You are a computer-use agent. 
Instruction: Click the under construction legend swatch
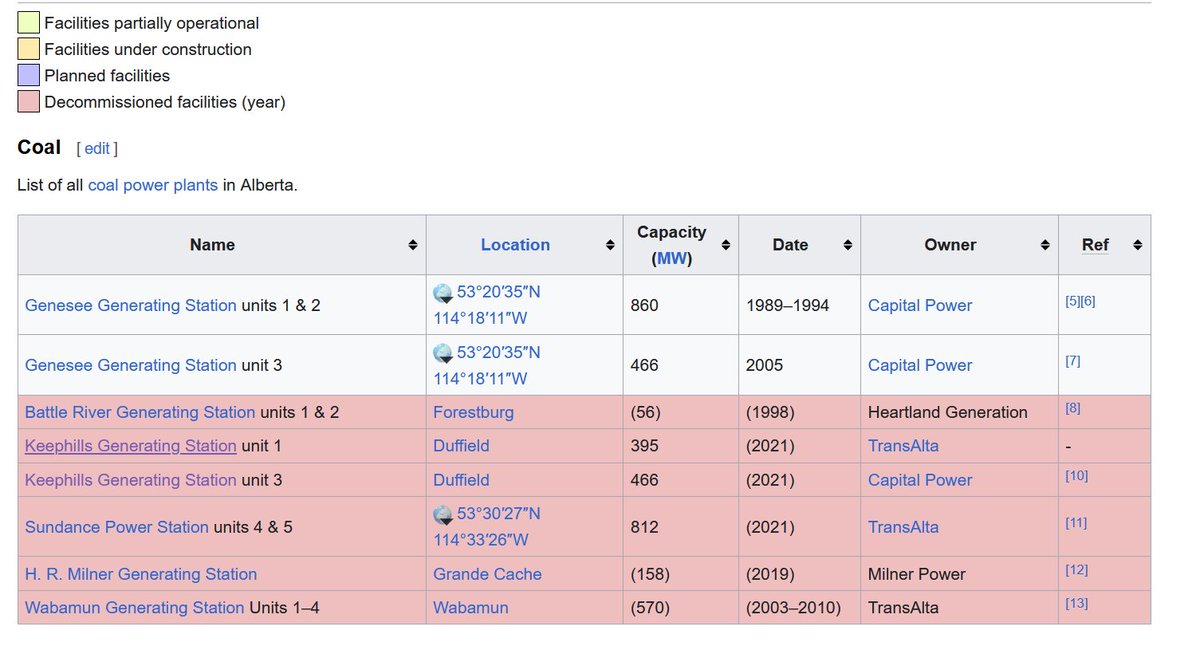[x=28, y=49]
